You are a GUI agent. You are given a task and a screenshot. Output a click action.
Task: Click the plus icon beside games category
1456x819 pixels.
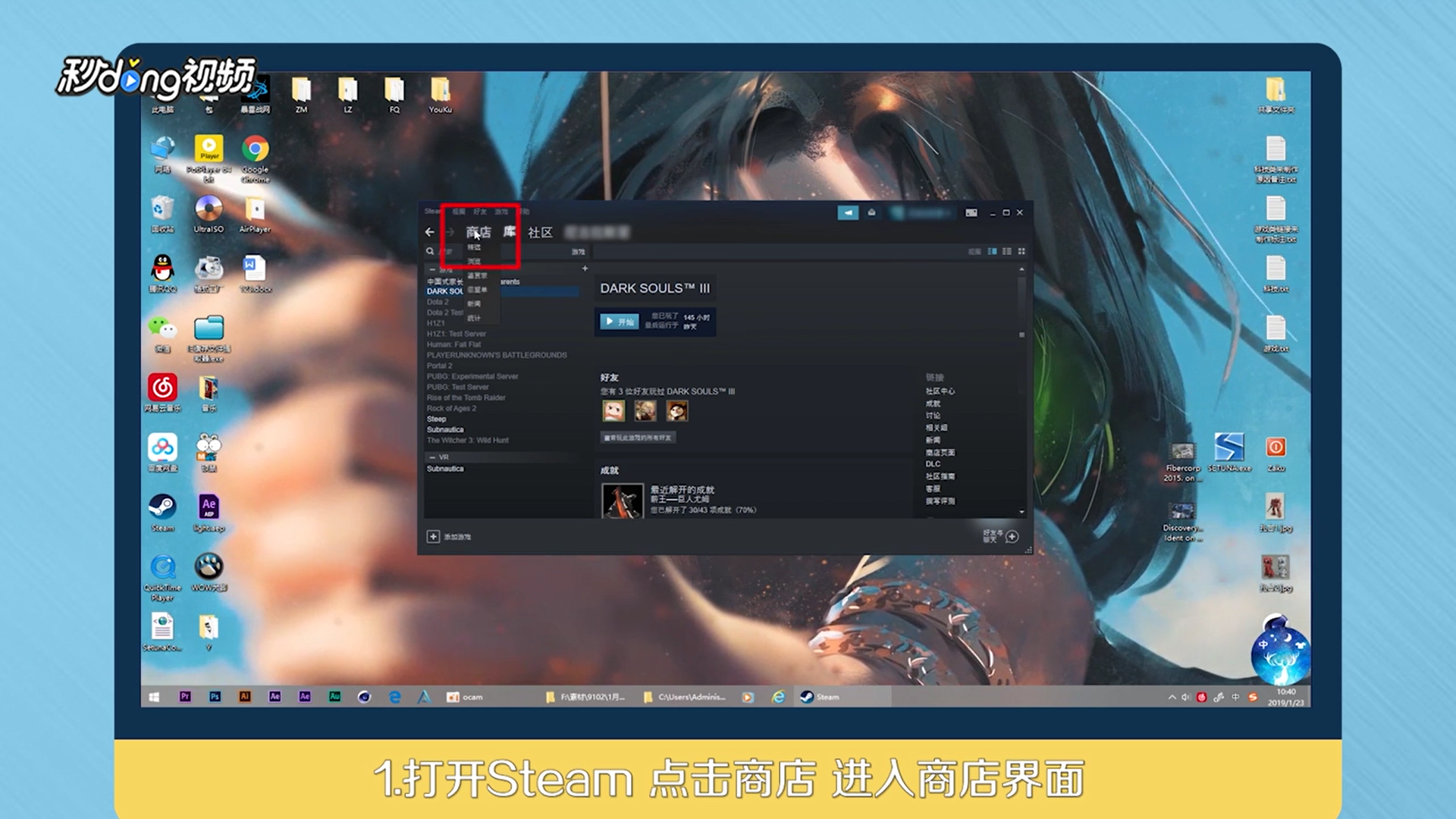[585, 268]
